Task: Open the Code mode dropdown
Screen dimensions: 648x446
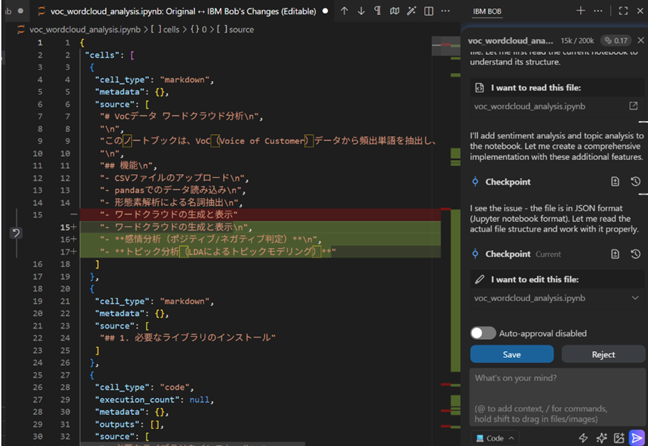Action: (x=495, y=438)
